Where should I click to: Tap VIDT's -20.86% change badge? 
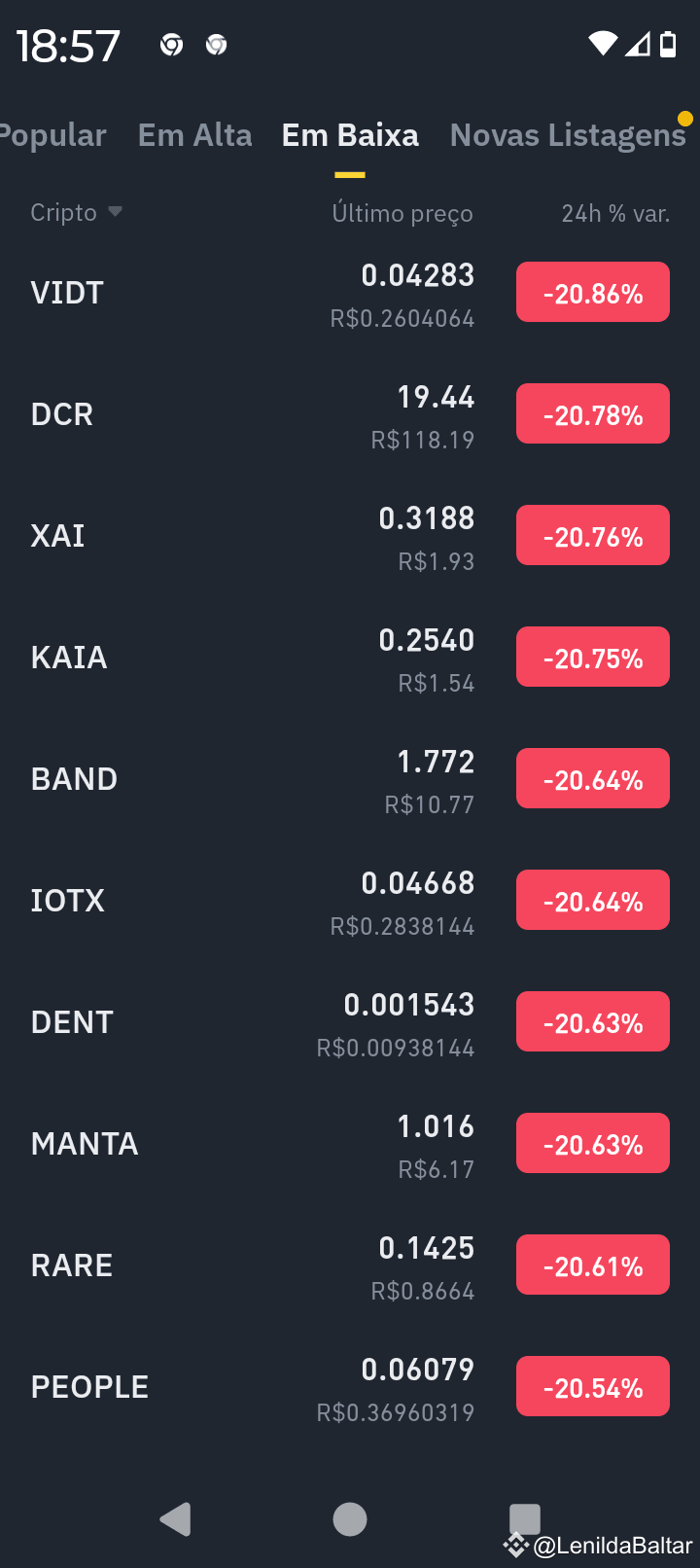pyautogui.click(x=593, y=292)
